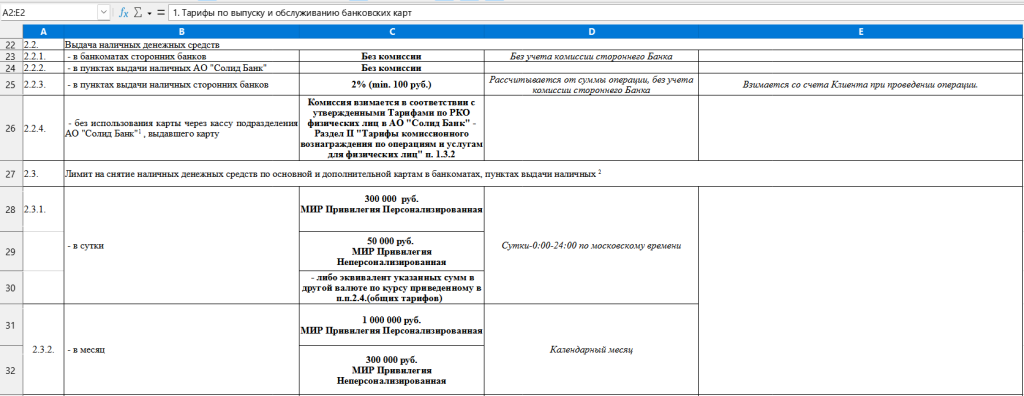Select column A header
Screen dimensions: 1024x396
click(x=43, y=32)
